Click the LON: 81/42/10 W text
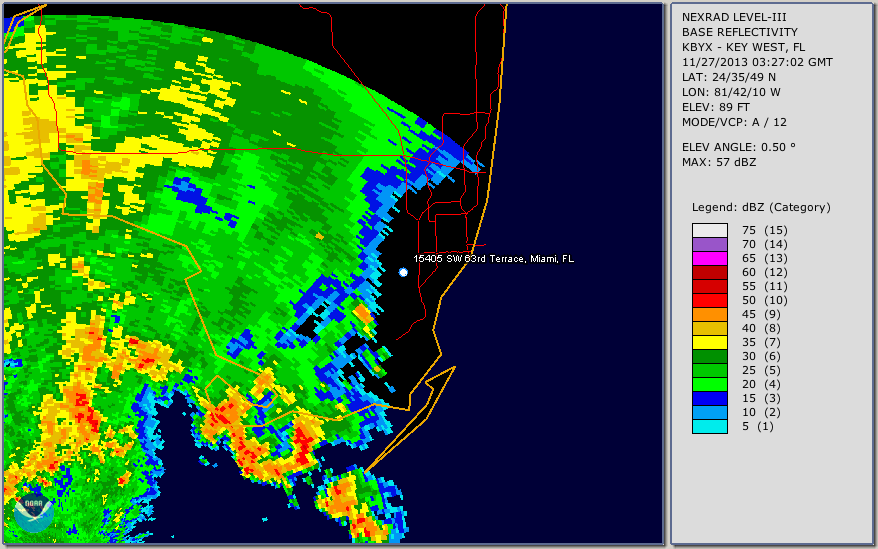Screen dimensions: 878x549 pos(731,92)
